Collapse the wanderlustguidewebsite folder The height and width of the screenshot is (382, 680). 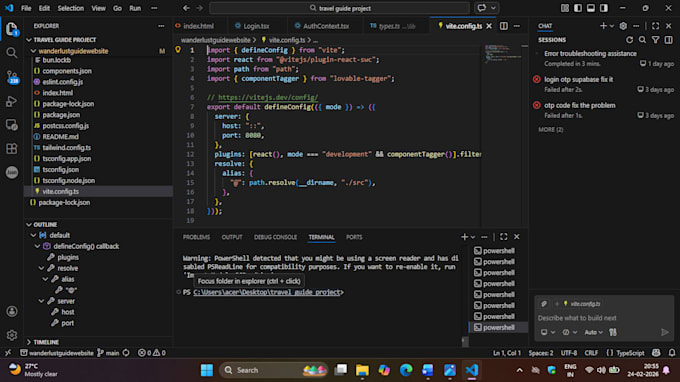(x=33, y=51)
